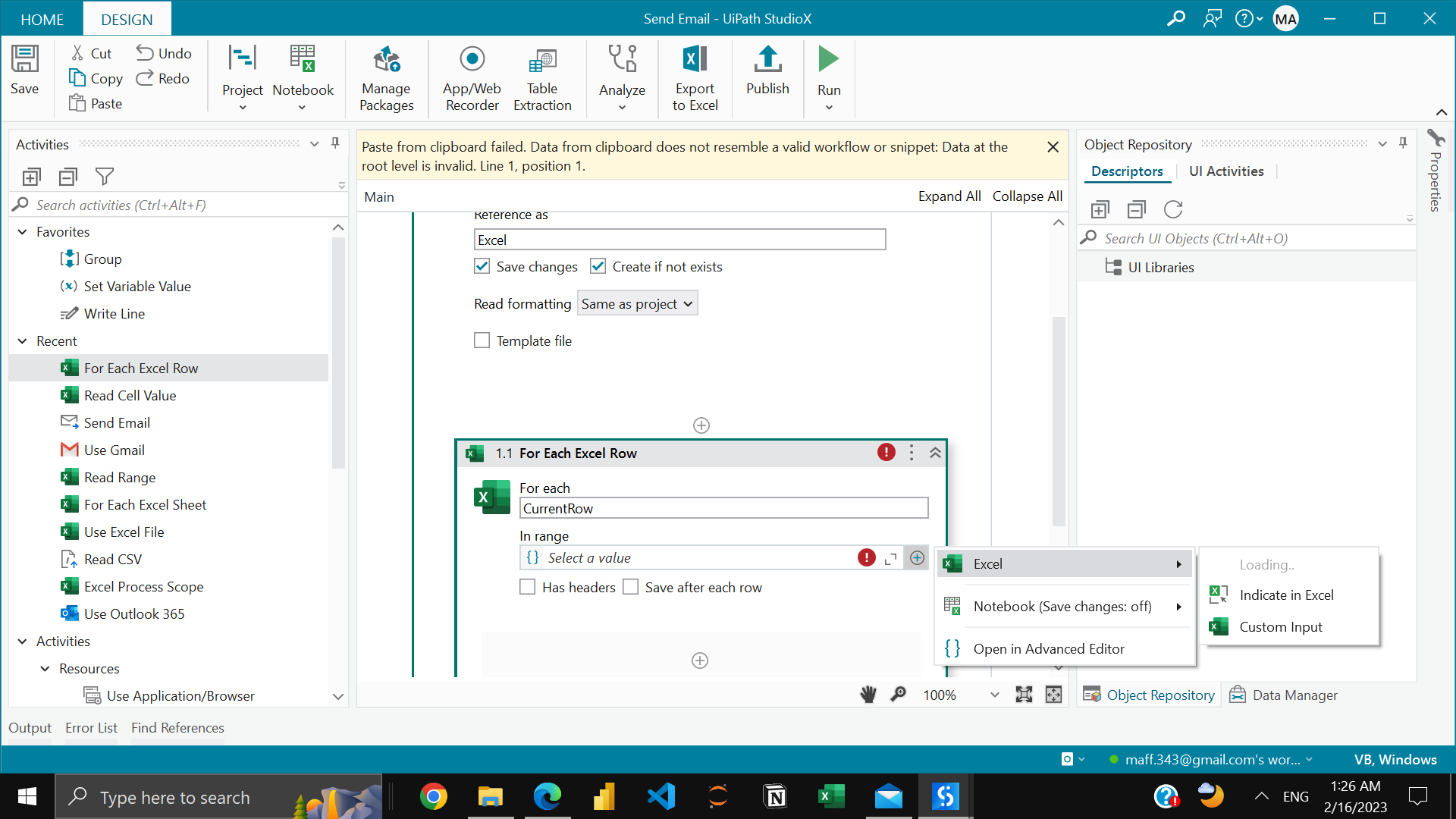Click the search icon in the title bar

pyautogui.click(x=1176, y=18)
